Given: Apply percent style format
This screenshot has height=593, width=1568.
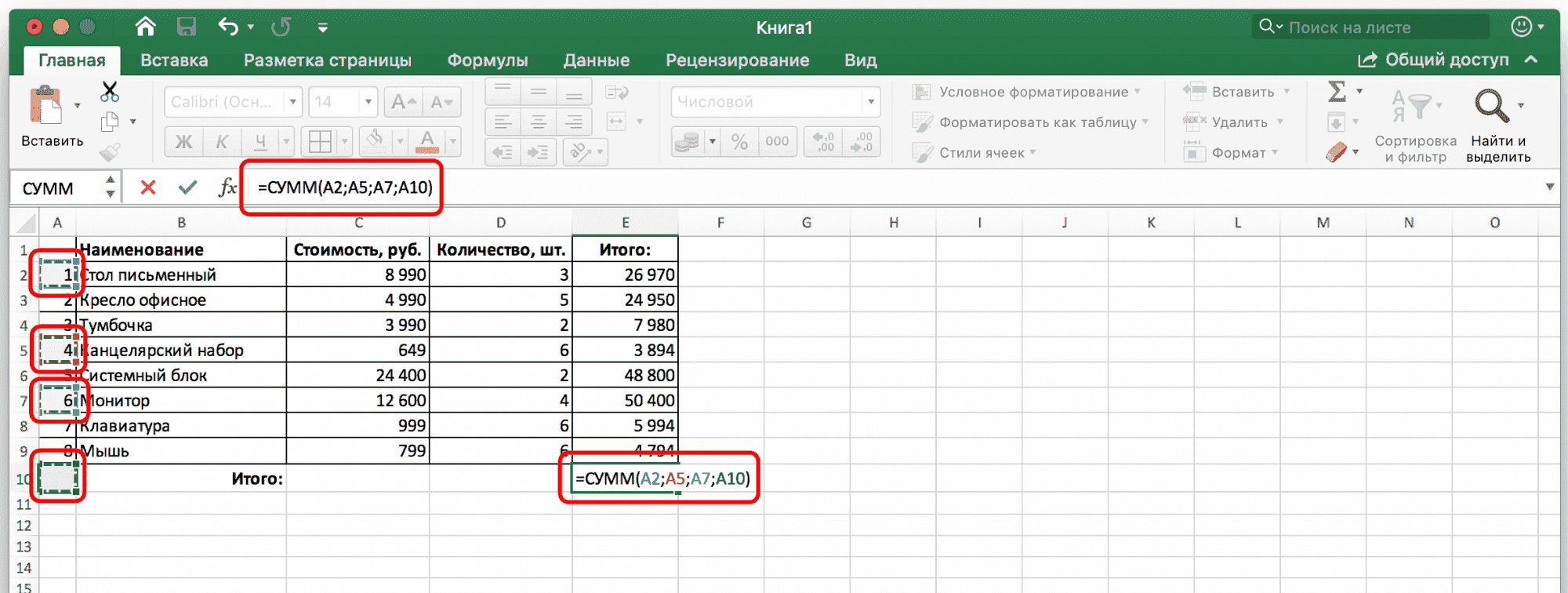Looking at the screenshot, I should tap(739, 142).
